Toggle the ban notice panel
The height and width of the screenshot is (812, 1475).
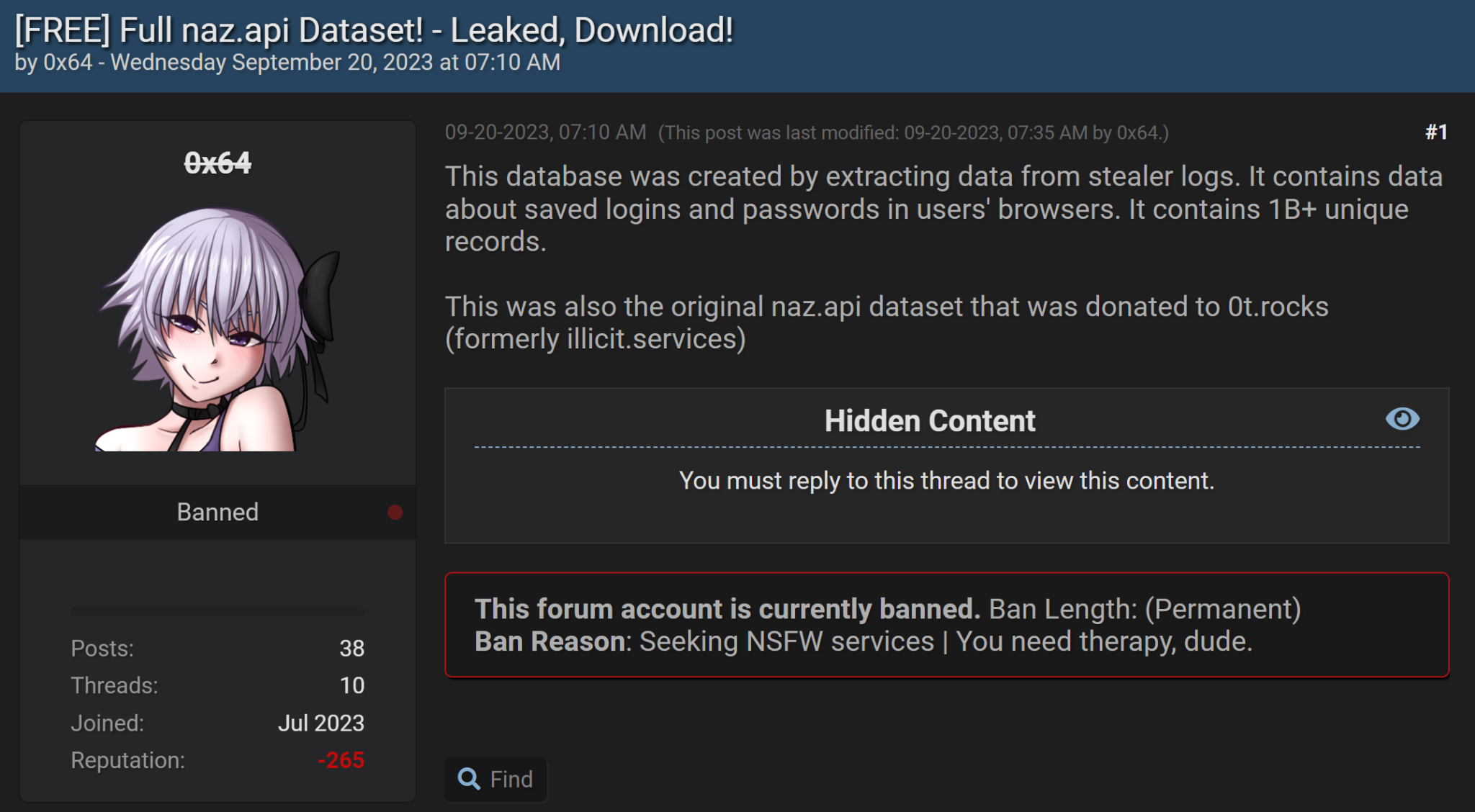pyautogui.click(x=948, y=625)
